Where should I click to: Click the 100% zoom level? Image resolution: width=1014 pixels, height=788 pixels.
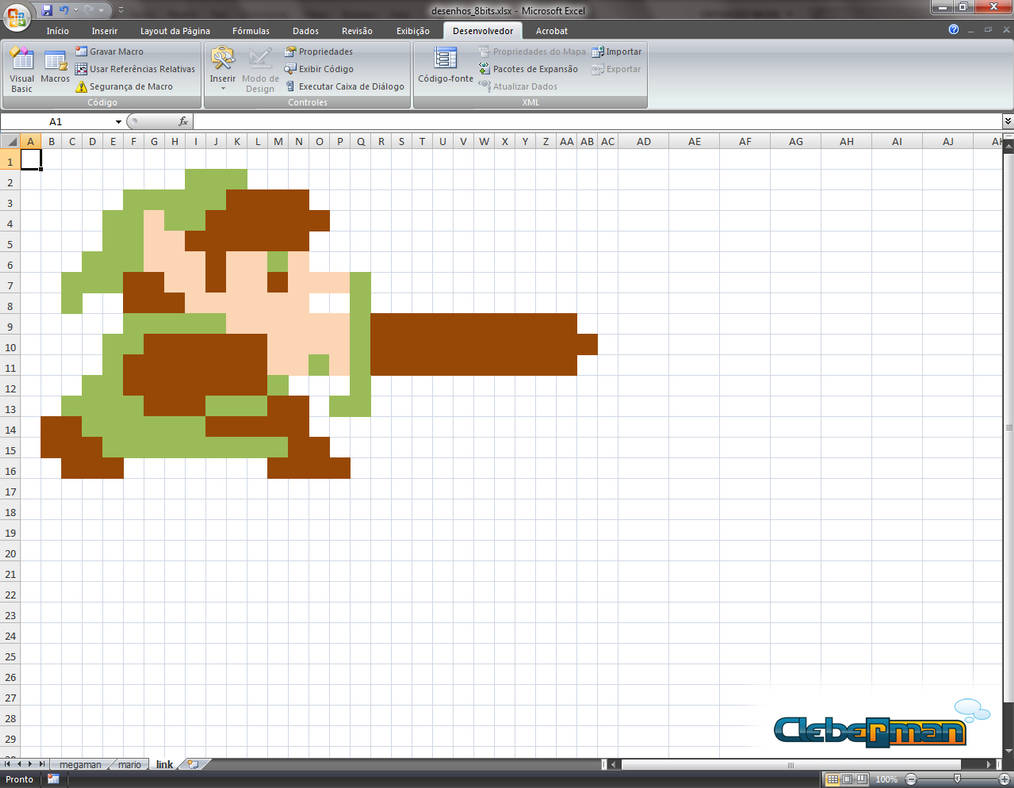[x=886, y=779]
